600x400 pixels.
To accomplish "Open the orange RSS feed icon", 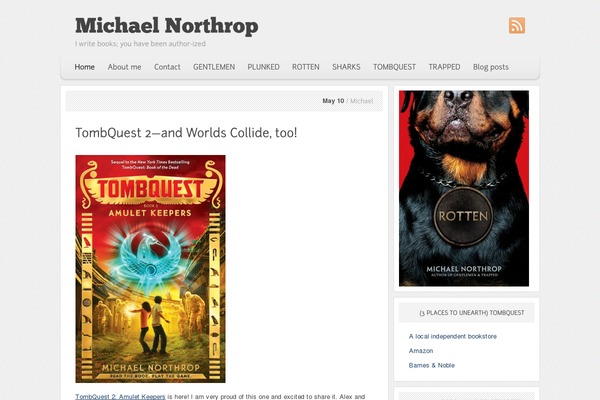I will pyautogui.click(x=517, y=26).
